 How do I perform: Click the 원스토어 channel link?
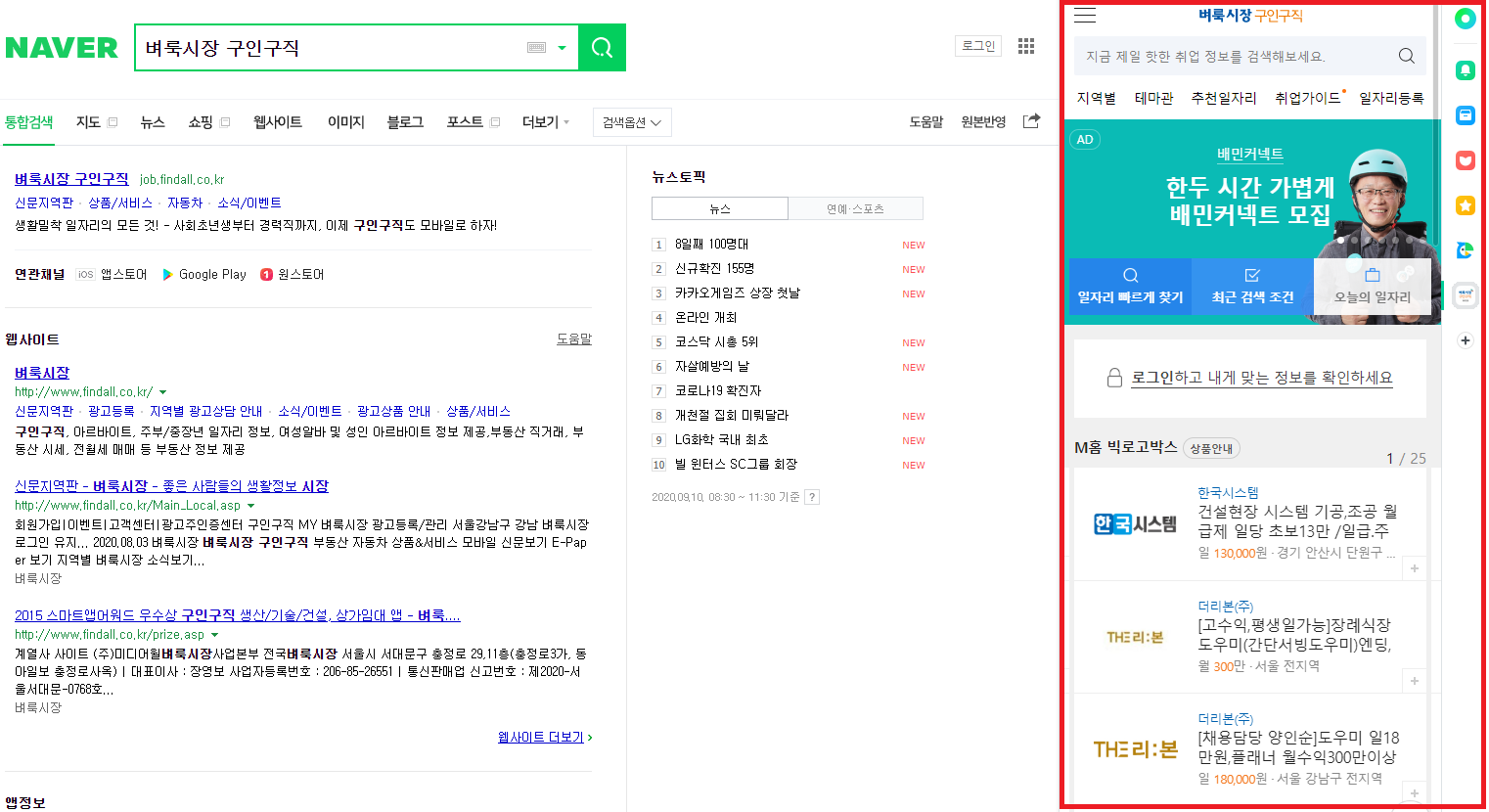[x=292, y=275]
